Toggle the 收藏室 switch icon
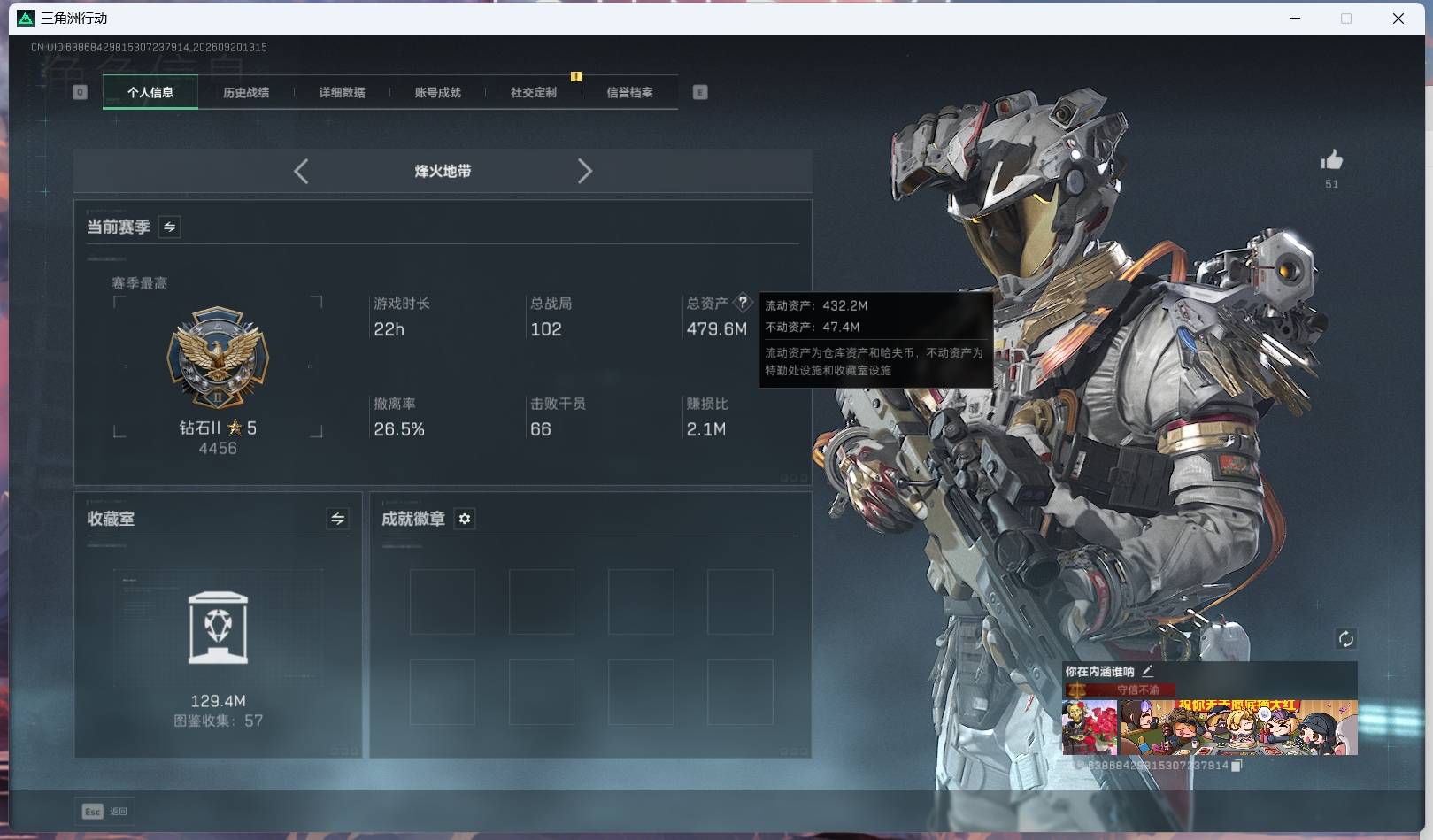Screen dimensions: 1433x840 coord(337,519)
